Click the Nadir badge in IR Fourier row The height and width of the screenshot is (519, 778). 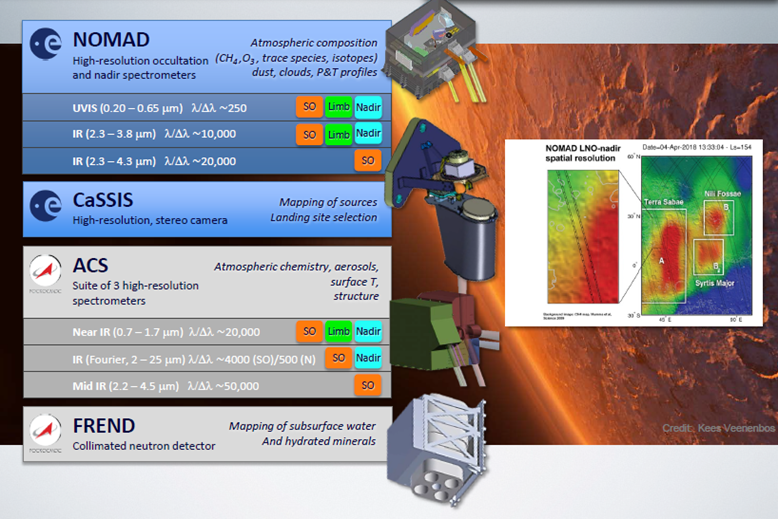(369, 358)
